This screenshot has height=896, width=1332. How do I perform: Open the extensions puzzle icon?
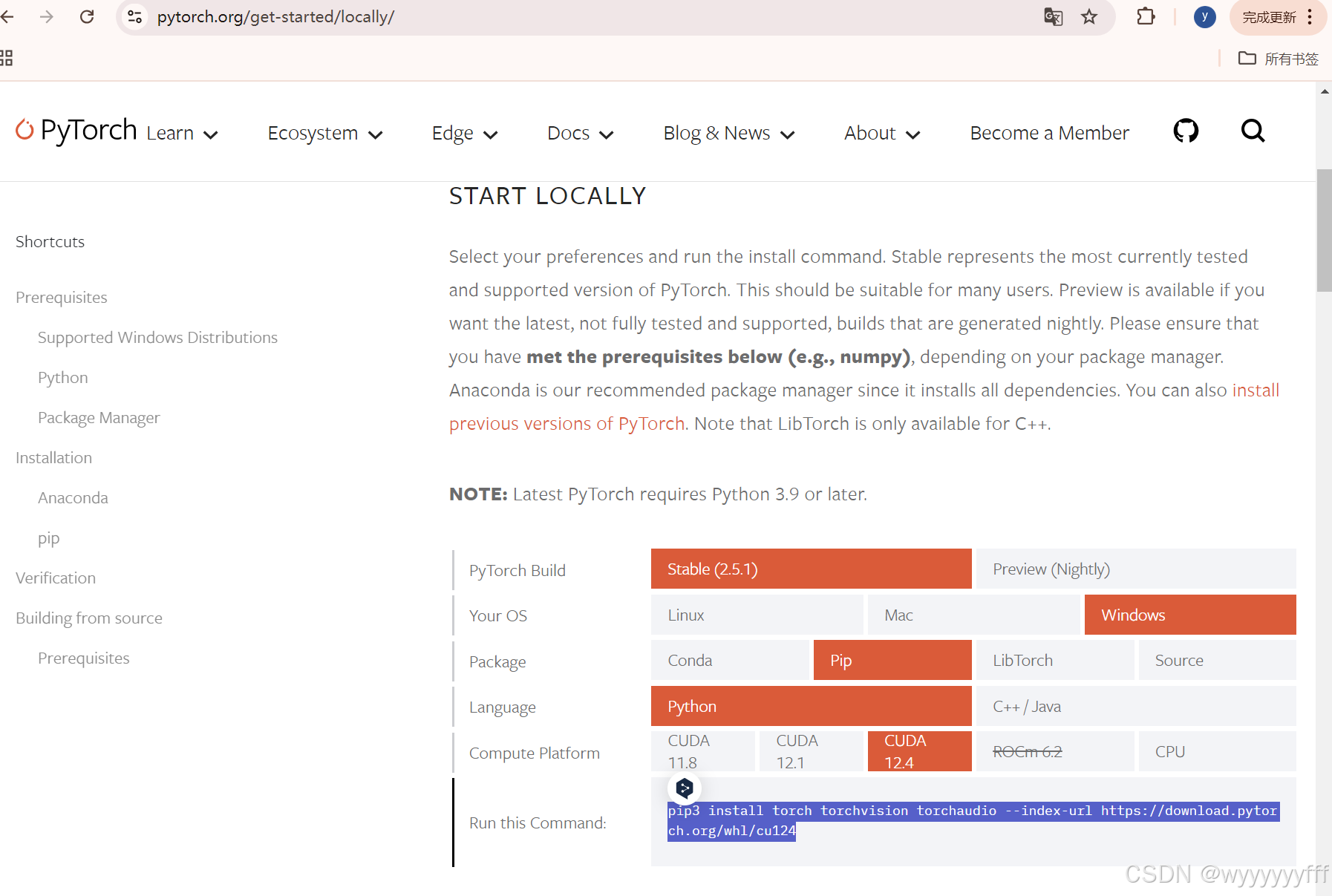pos(1146,16)
